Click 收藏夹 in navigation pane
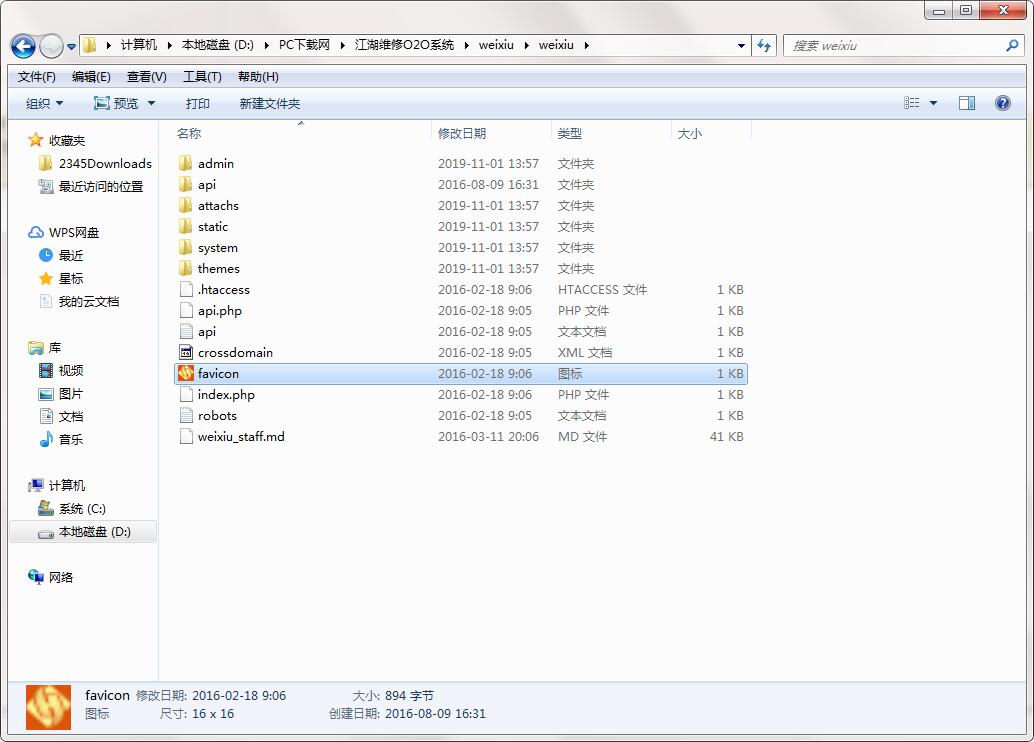The image size is (1034, 742). pos(67,140)
